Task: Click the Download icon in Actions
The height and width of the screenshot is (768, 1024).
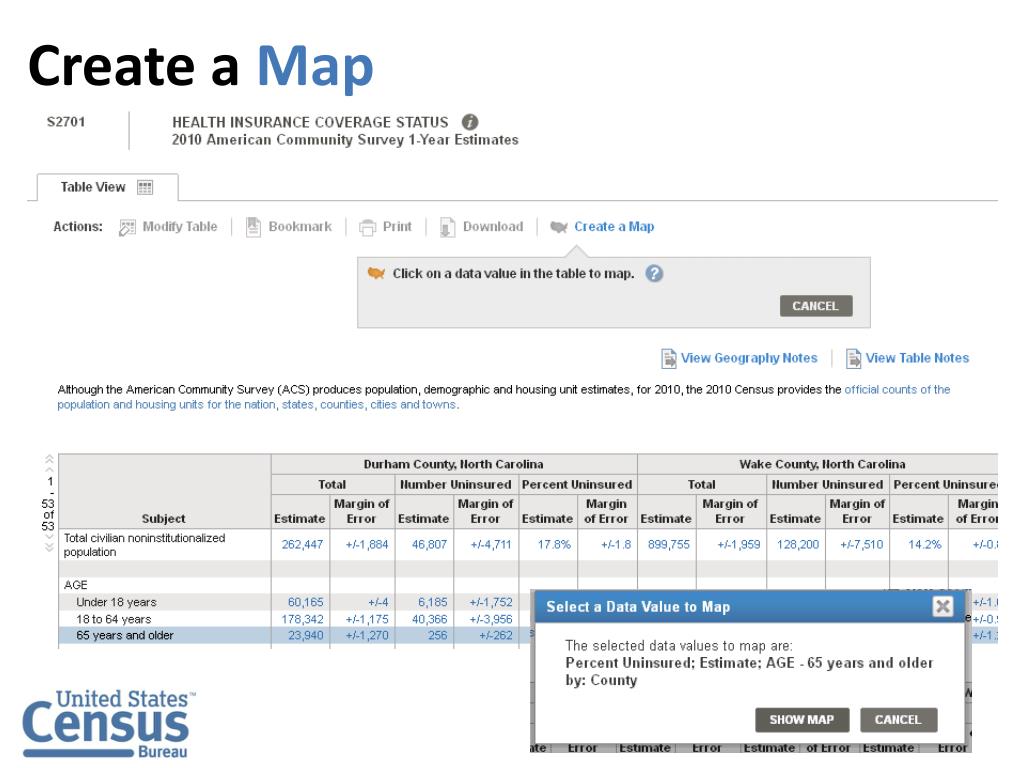Action: click(448, 227)
